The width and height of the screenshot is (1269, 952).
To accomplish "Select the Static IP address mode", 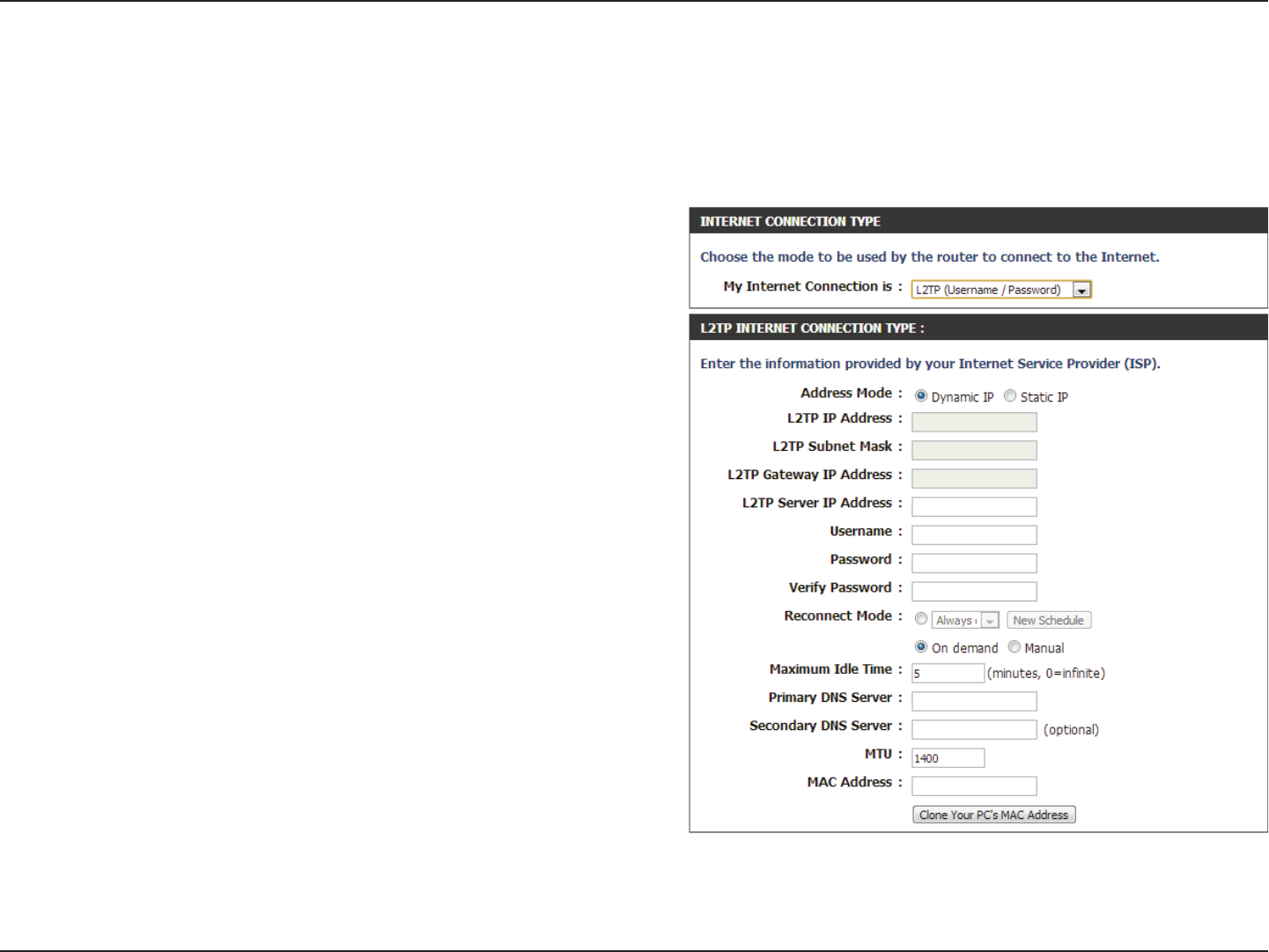I will click(1010, 396).
